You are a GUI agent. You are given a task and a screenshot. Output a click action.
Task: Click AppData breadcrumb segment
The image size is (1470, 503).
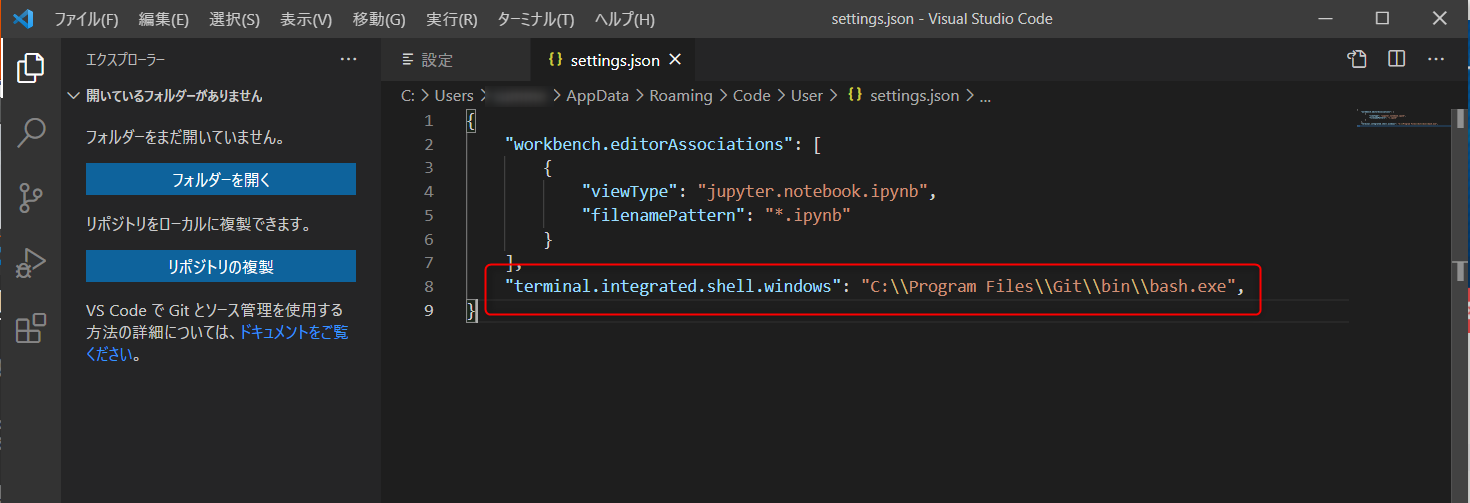click(x=598, y=96)
